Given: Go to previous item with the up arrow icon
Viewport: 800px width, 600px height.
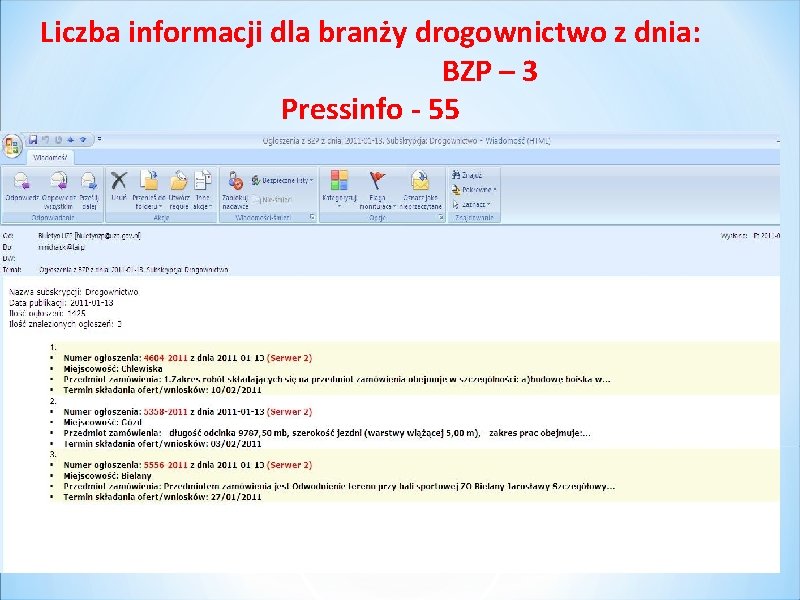Looking at the screenshot, I should [70, 139].
